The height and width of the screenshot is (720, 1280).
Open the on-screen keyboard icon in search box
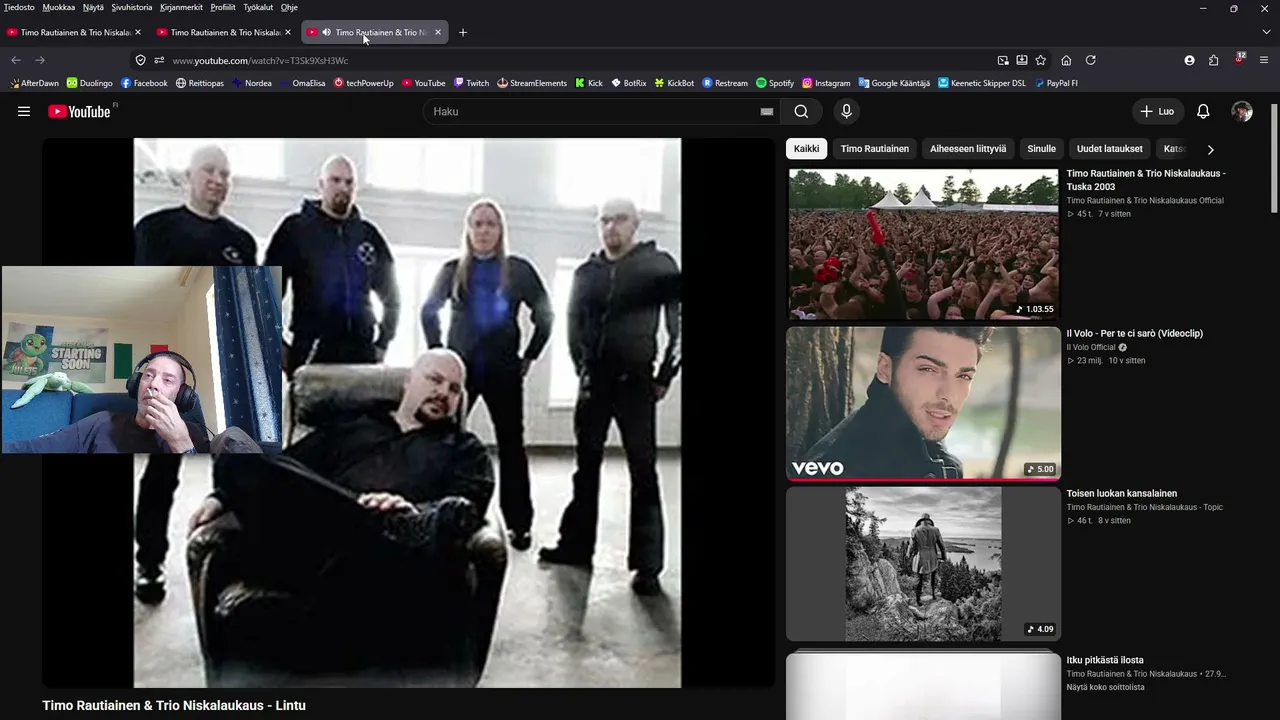767,112
